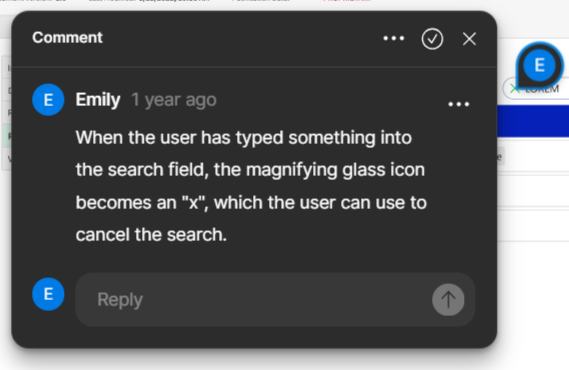
Task: Select the blue bar behind the comment popup
Action: (x=533, y=121)
